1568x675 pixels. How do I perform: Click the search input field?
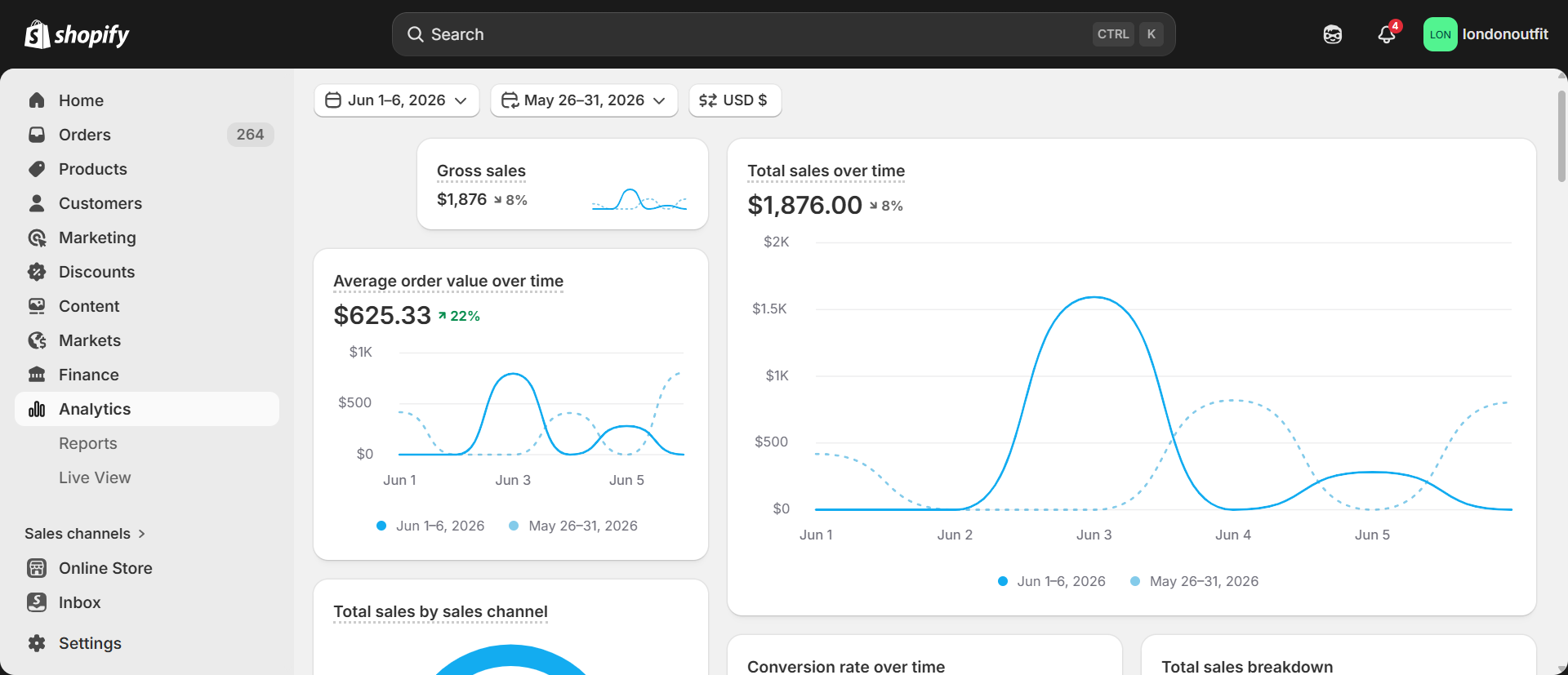pyautogui.click(x=784, y=34)
